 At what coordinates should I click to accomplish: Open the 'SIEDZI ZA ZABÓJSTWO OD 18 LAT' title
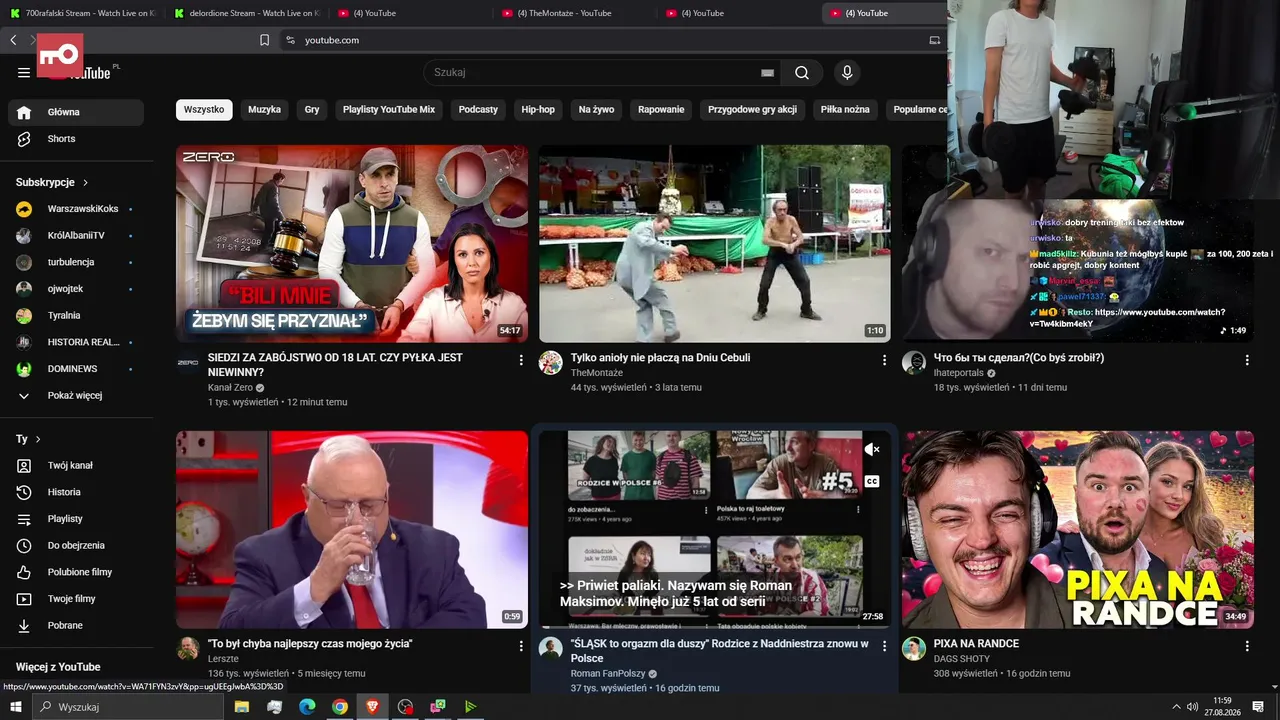coord(335,365)
